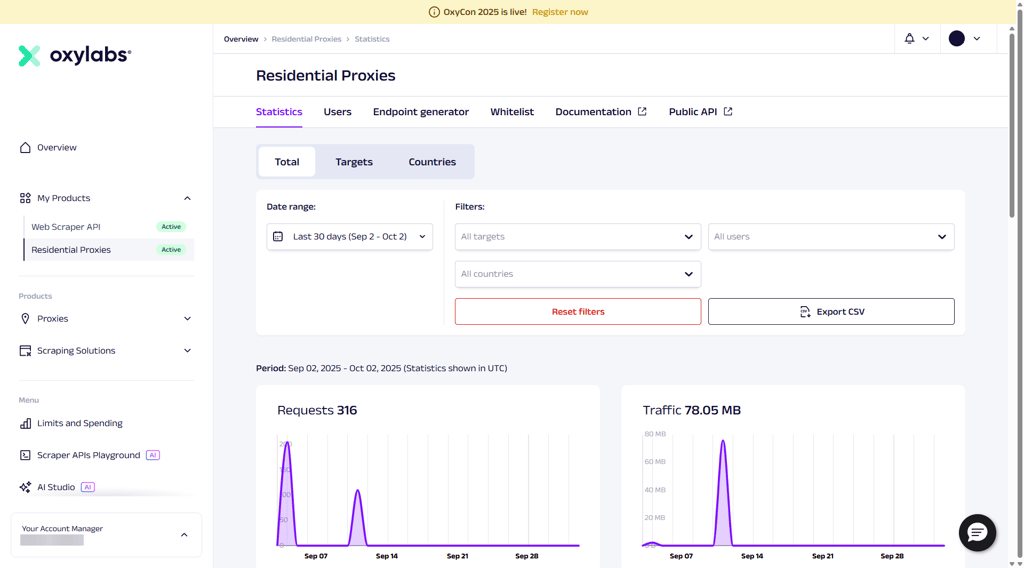Image resolution: width=1024 pixels, height=568 pixels.
Task: Open the All targets filter dropdown
Action: point(578,236)
